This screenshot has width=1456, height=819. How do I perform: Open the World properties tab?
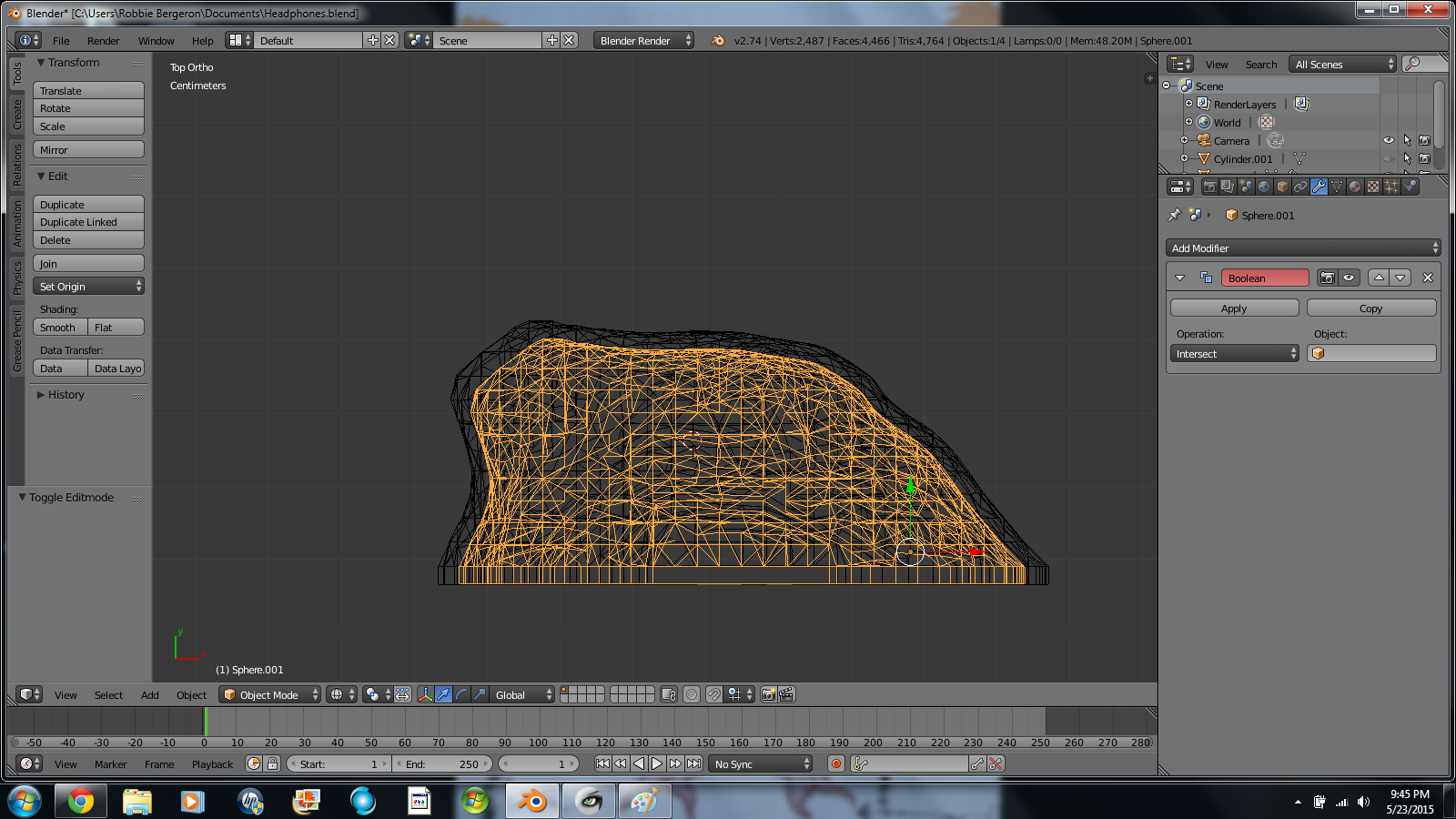point(1264,187)
